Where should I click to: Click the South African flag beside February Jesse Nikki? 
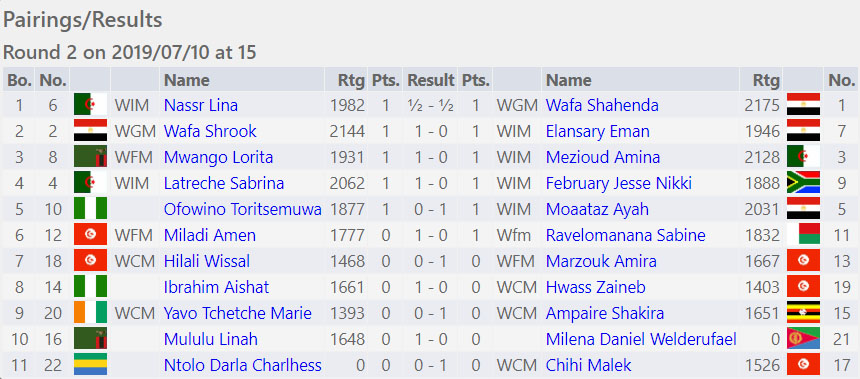click(803, 183)
